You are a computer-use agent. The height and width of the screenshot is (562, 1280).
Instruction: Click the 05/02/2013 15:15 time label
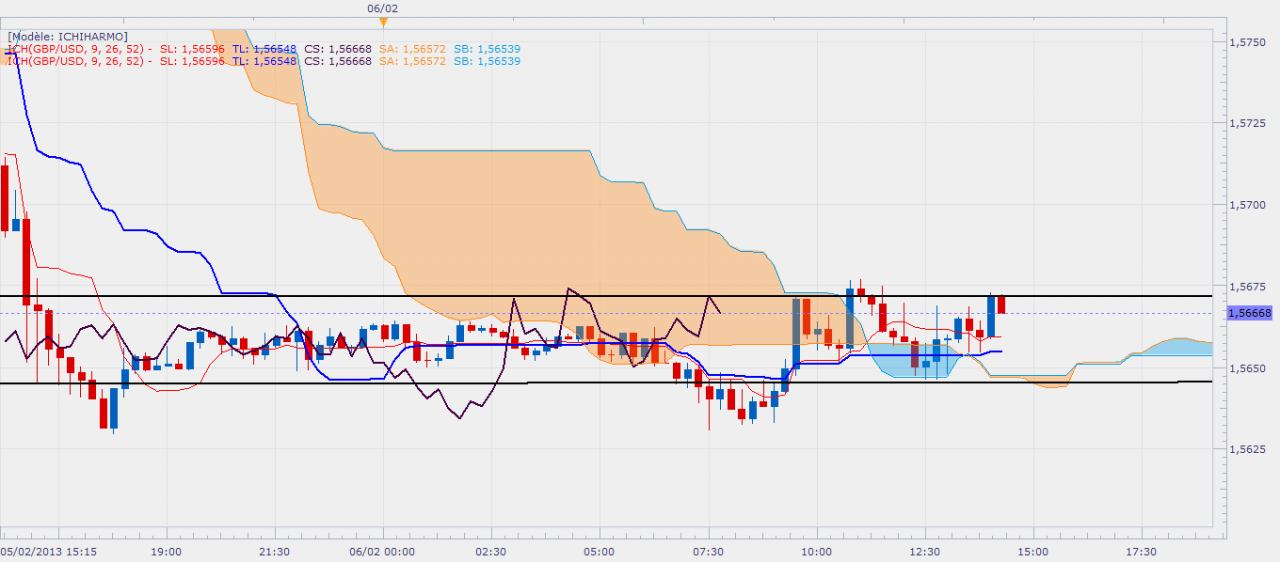(x=47, y=551)
